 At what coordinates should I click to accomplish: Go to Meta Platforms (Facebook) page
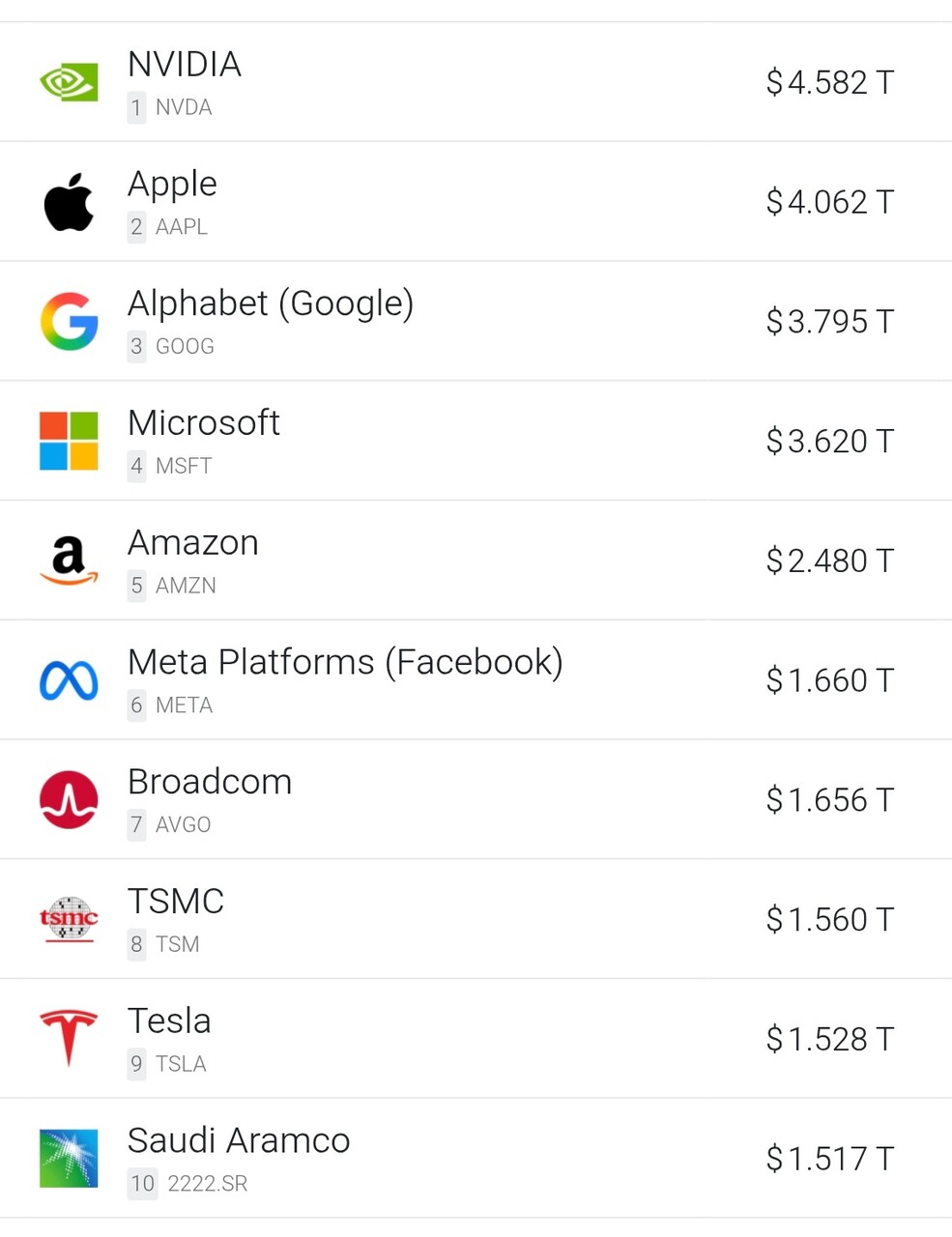(x=345, y=662)
